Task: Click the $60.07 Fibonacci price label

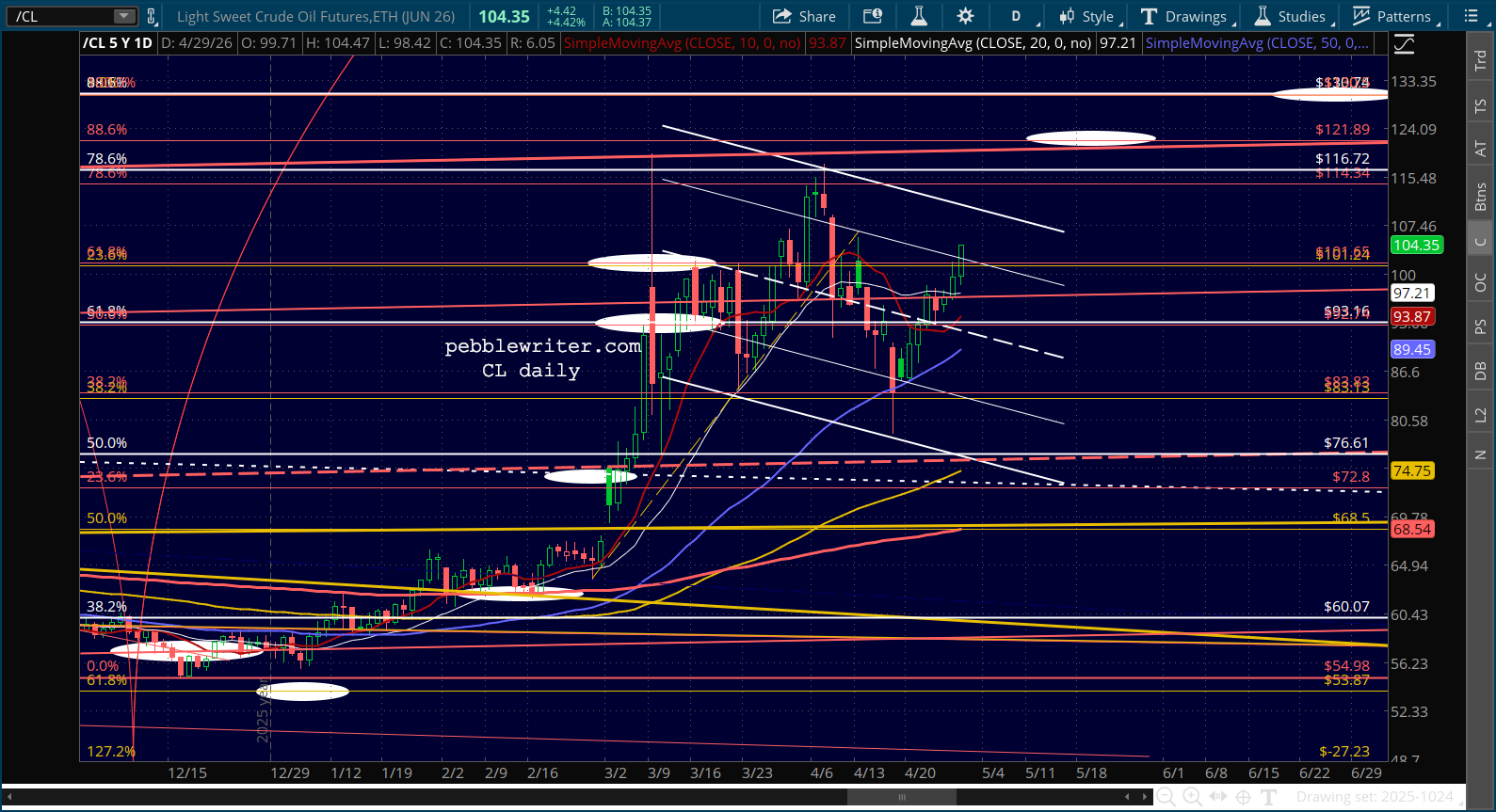Action: (x=1346, y=607)
